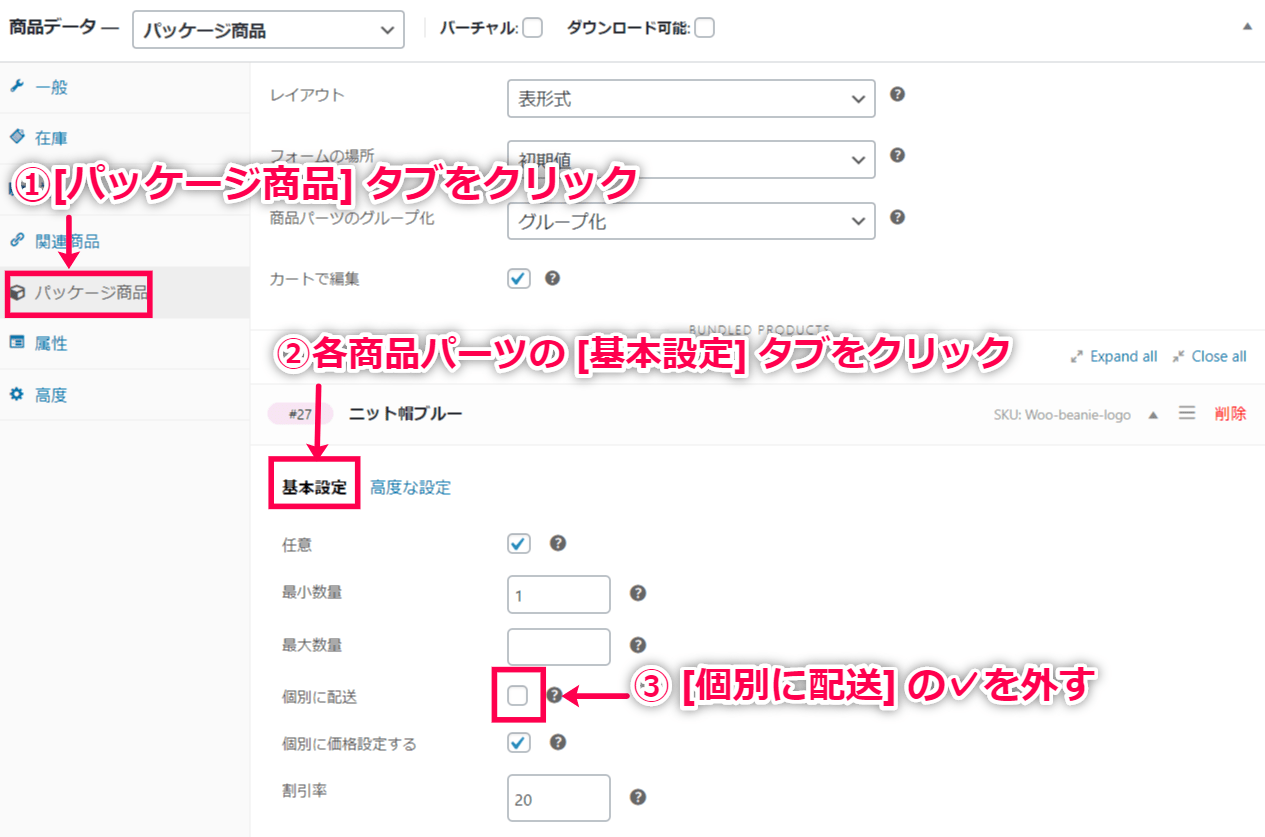Image resolution: width=1265 pixels, height=837 pixels.
Task: Click the hamburger drag handle for ニット帽ブルー
Action: click(1187, 413)
